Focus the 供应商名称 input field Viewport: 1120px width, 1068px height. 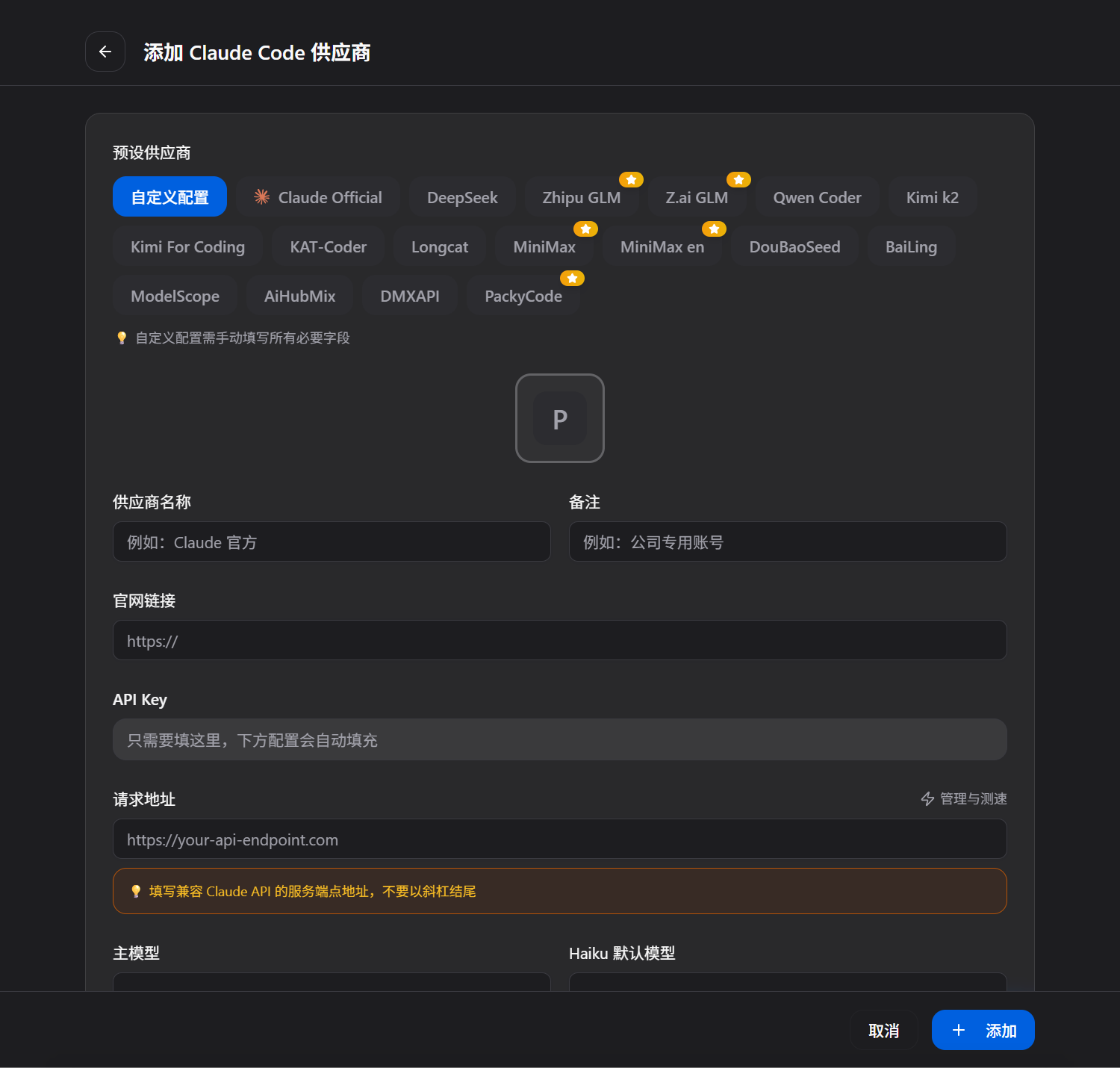click(332, 541)
